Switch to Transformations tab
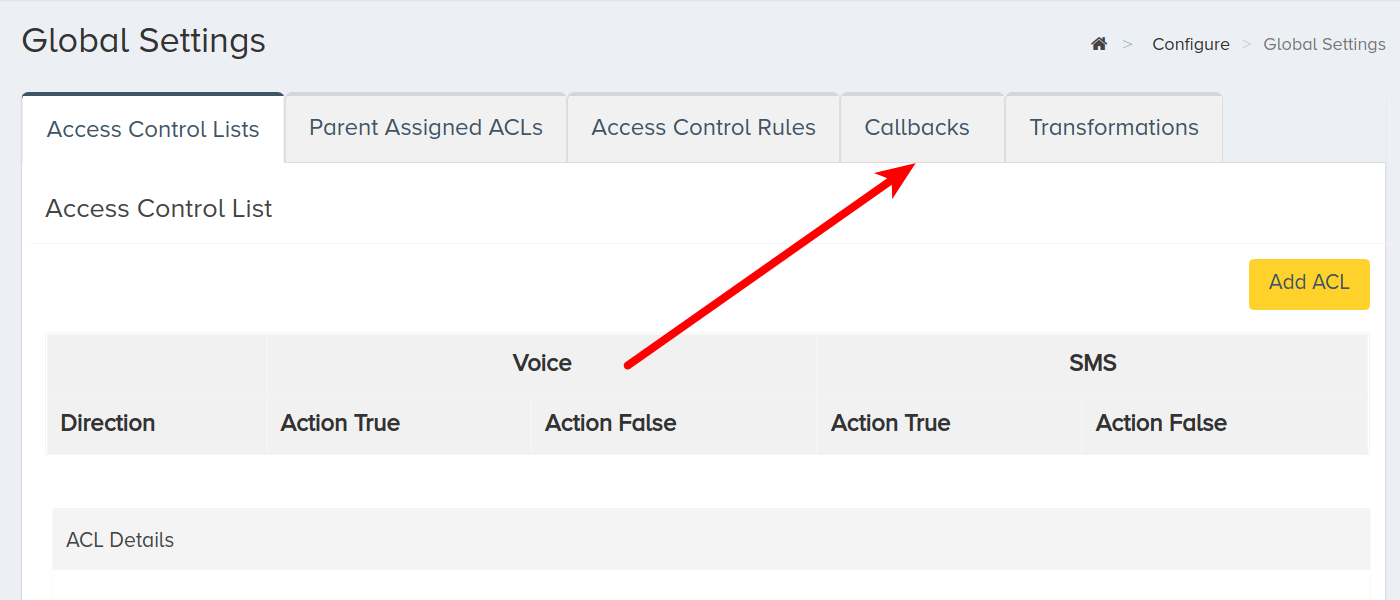 click(x=1113, y=127)
